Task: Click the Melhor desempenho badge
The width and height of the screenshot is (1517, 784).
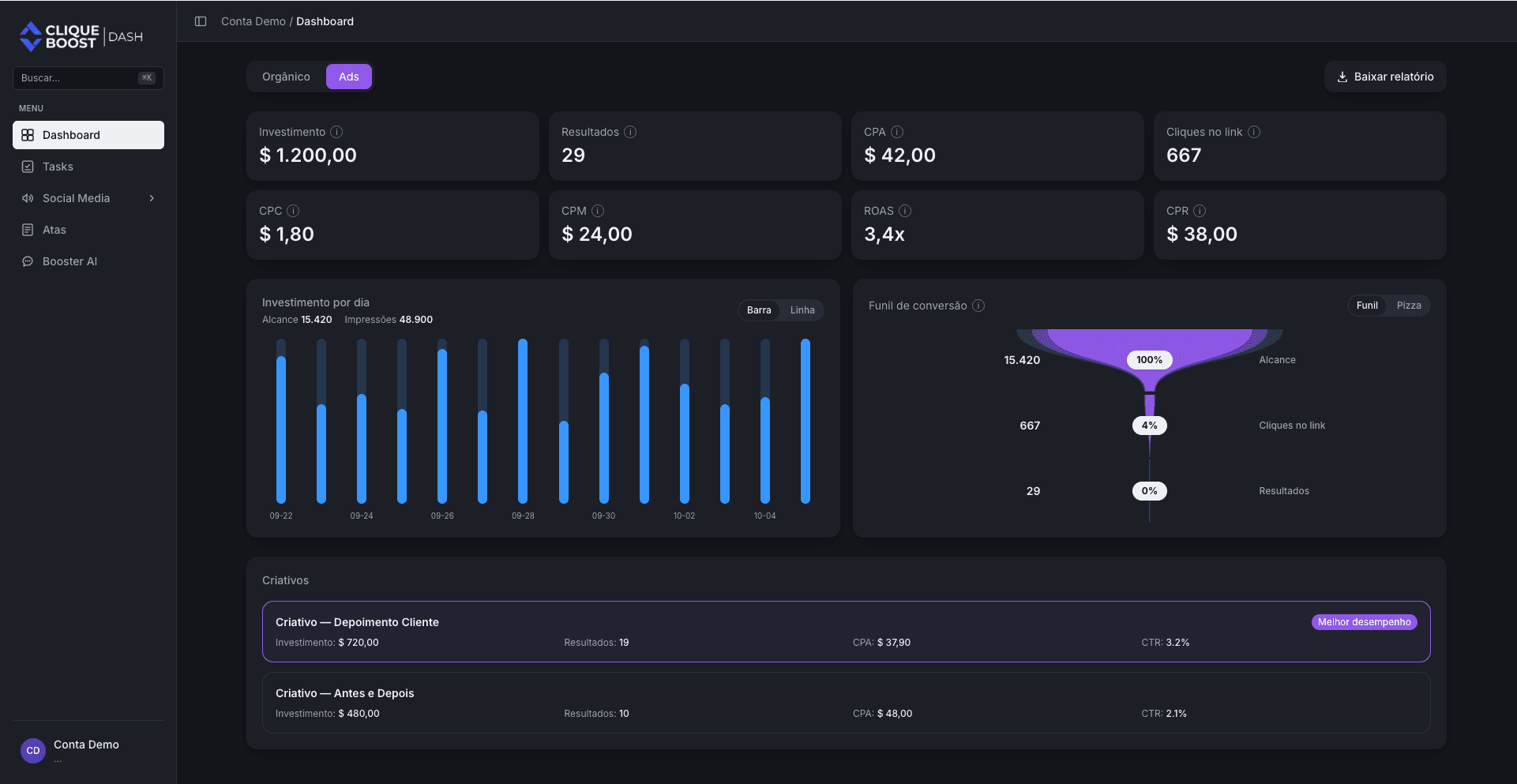Action: (1364, 622)
